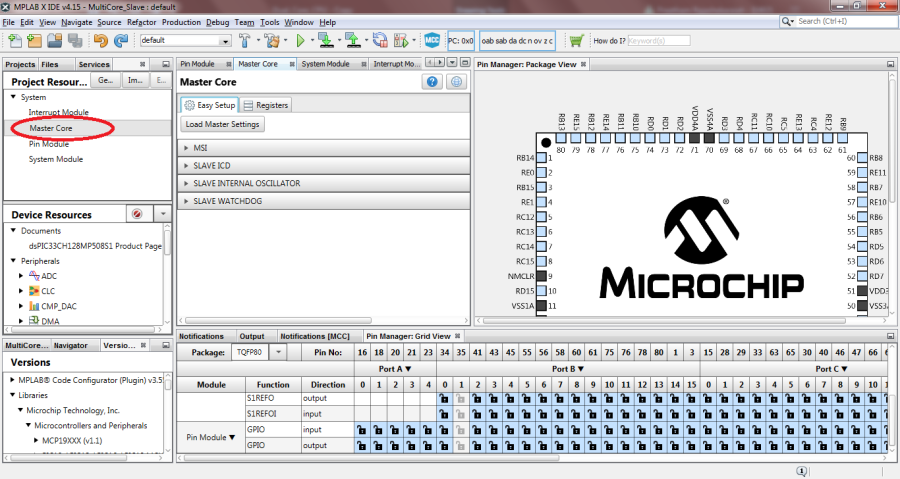Screen dimensions: 900x479
Task: Open the Debug menu
Action: [217, 22]
